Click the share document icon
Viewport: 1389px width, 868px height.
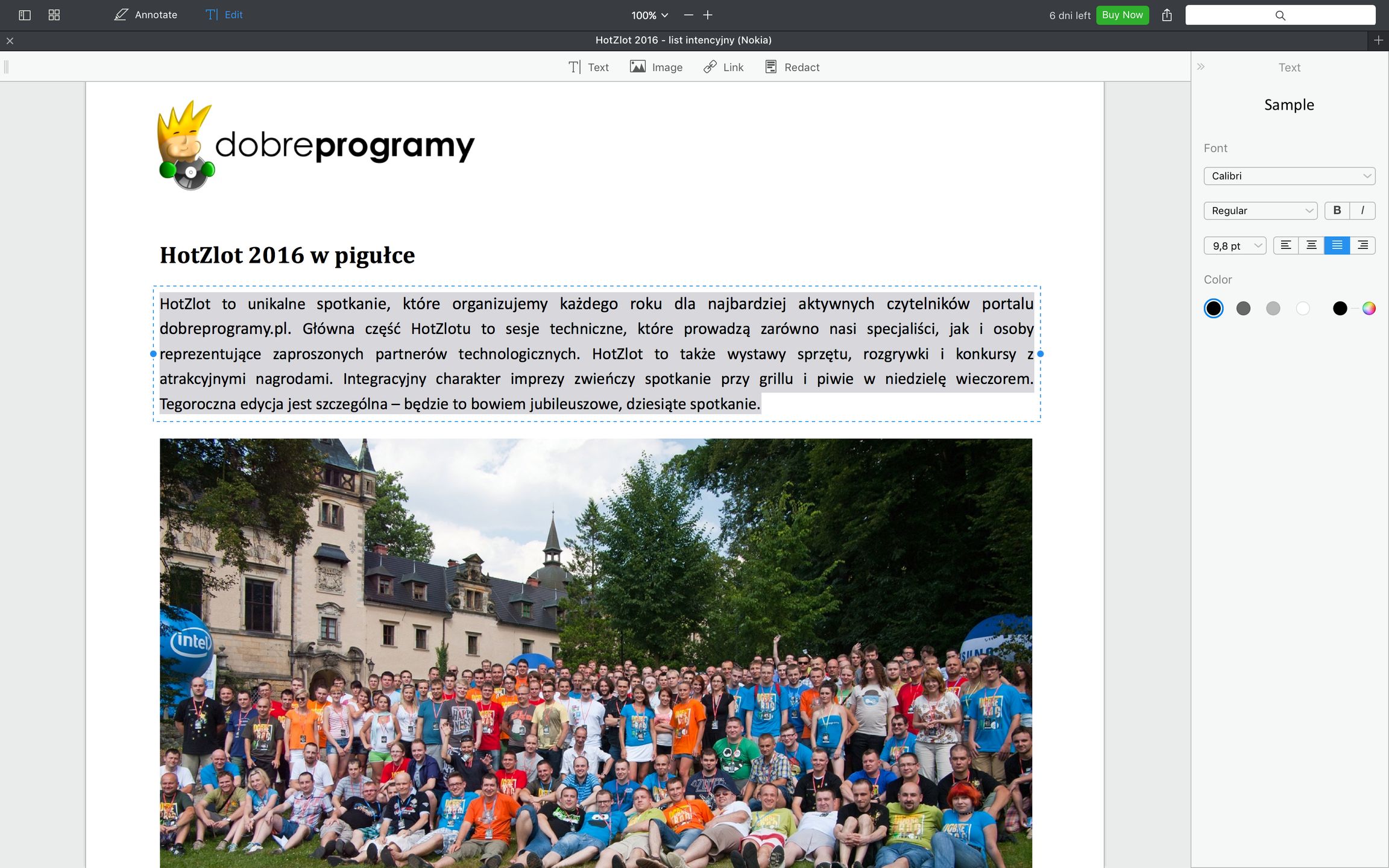coord(1167,15)
